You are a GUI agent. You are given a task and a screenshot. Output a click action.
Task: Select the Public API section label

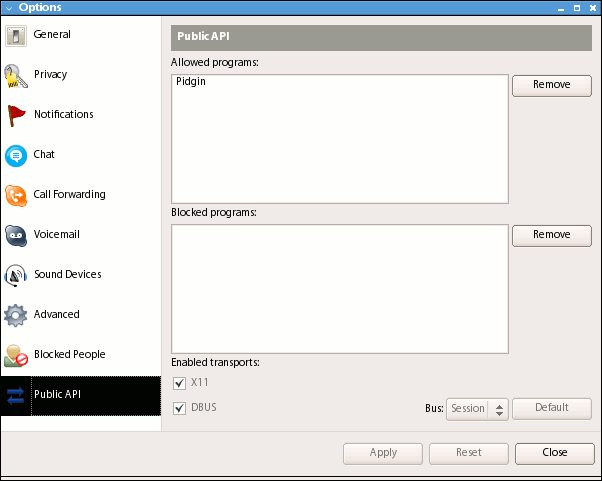coord(58,394)
